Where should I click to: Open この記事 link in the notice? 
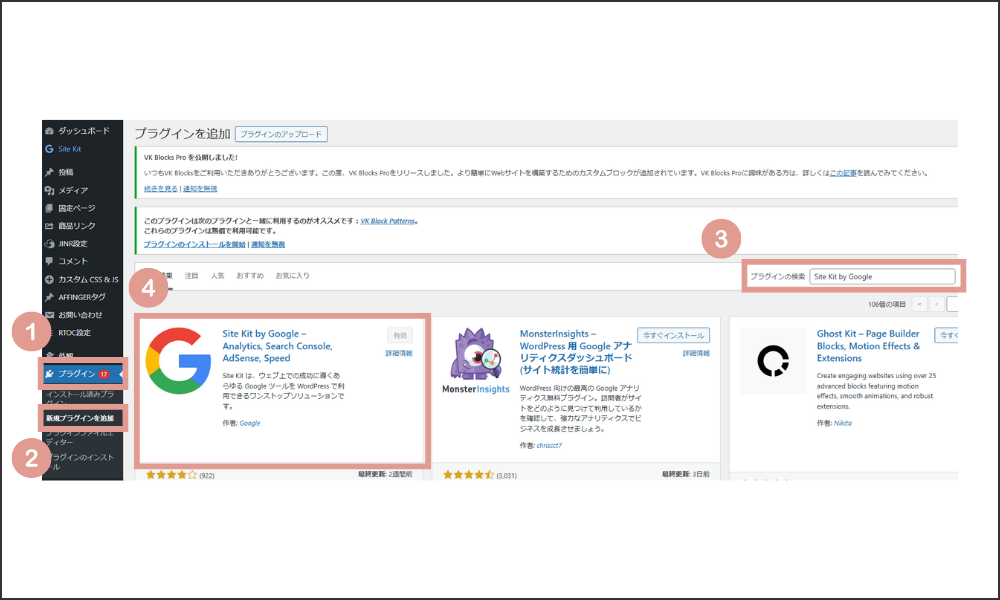pyautogui.click(x=843, y=173)
